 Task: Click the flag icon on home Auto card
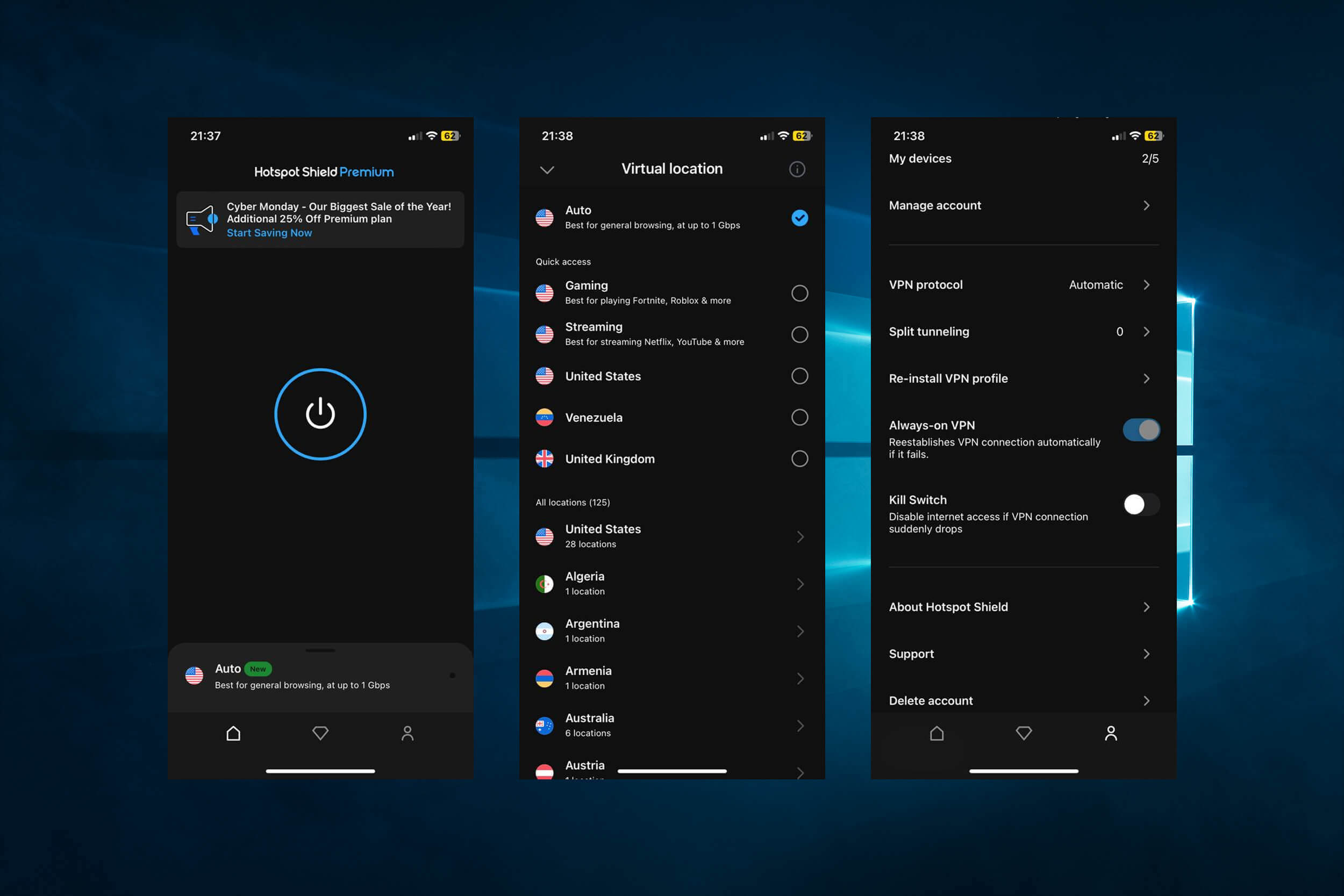pos(194,676)
